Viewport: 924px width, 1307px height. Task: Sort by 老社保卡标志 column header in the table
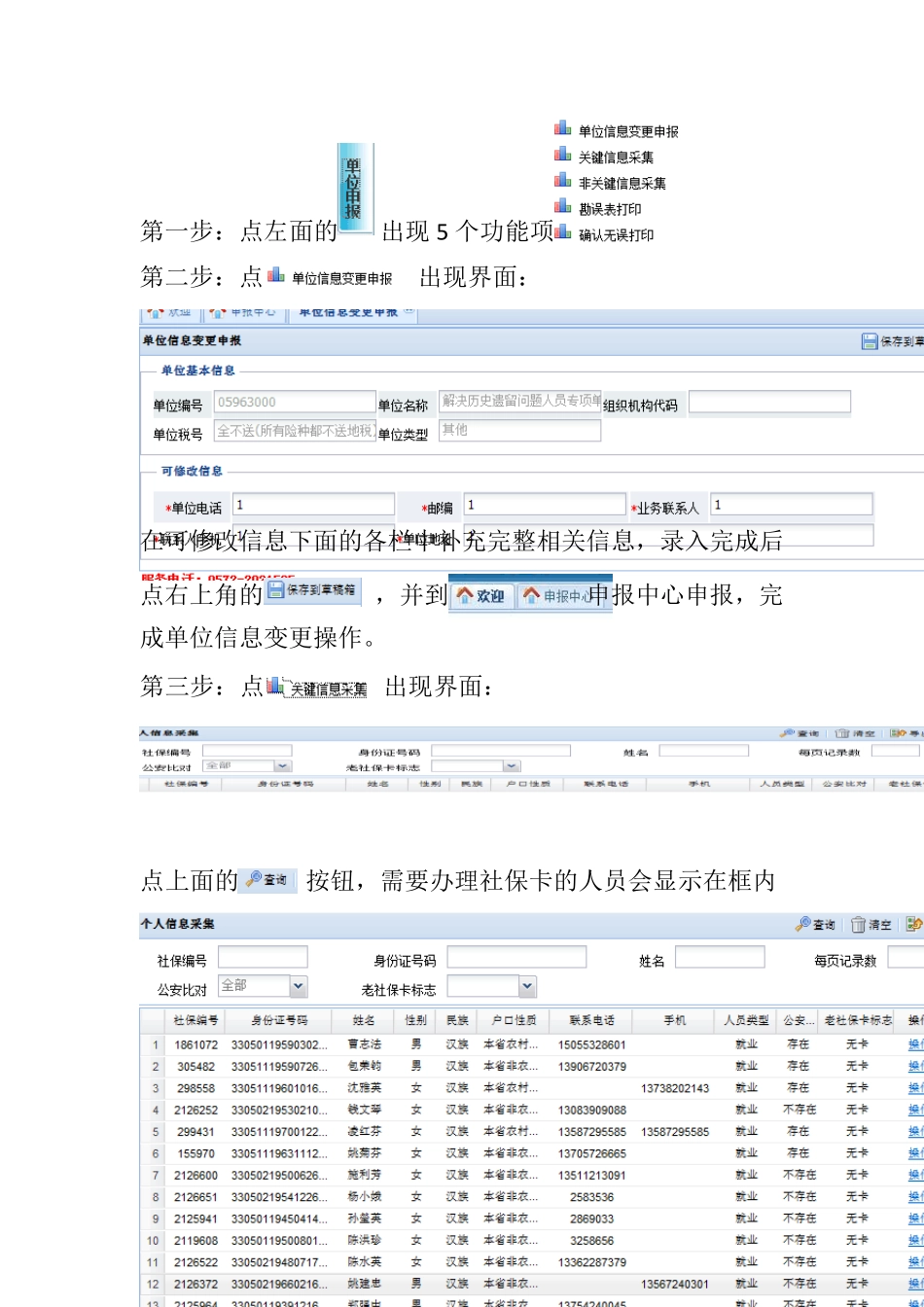[858, 1020]
